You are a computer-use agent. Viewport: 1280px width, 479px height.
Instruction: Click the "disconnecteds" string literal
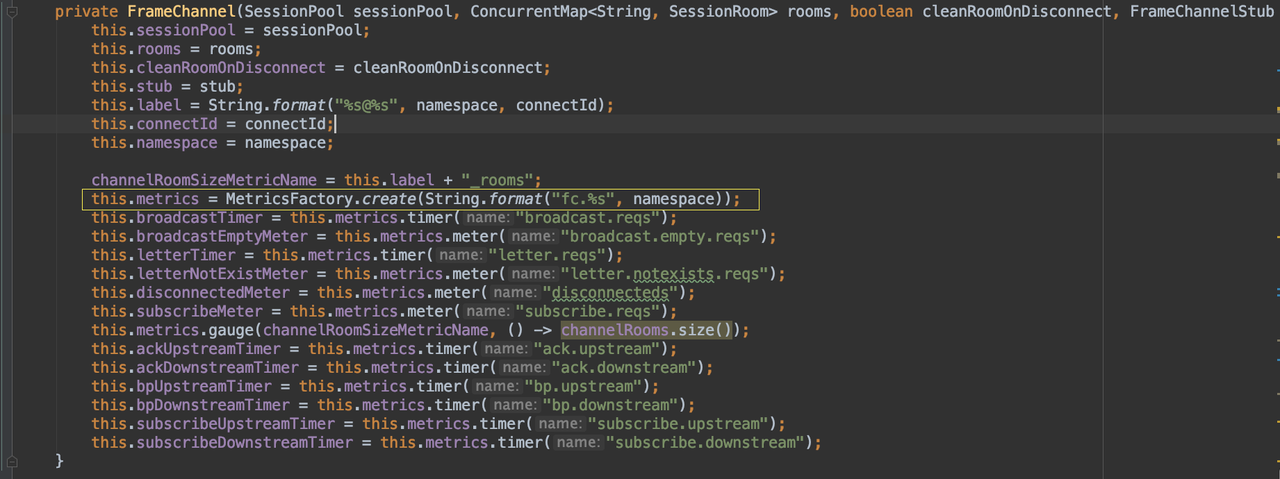coord(611,293)
